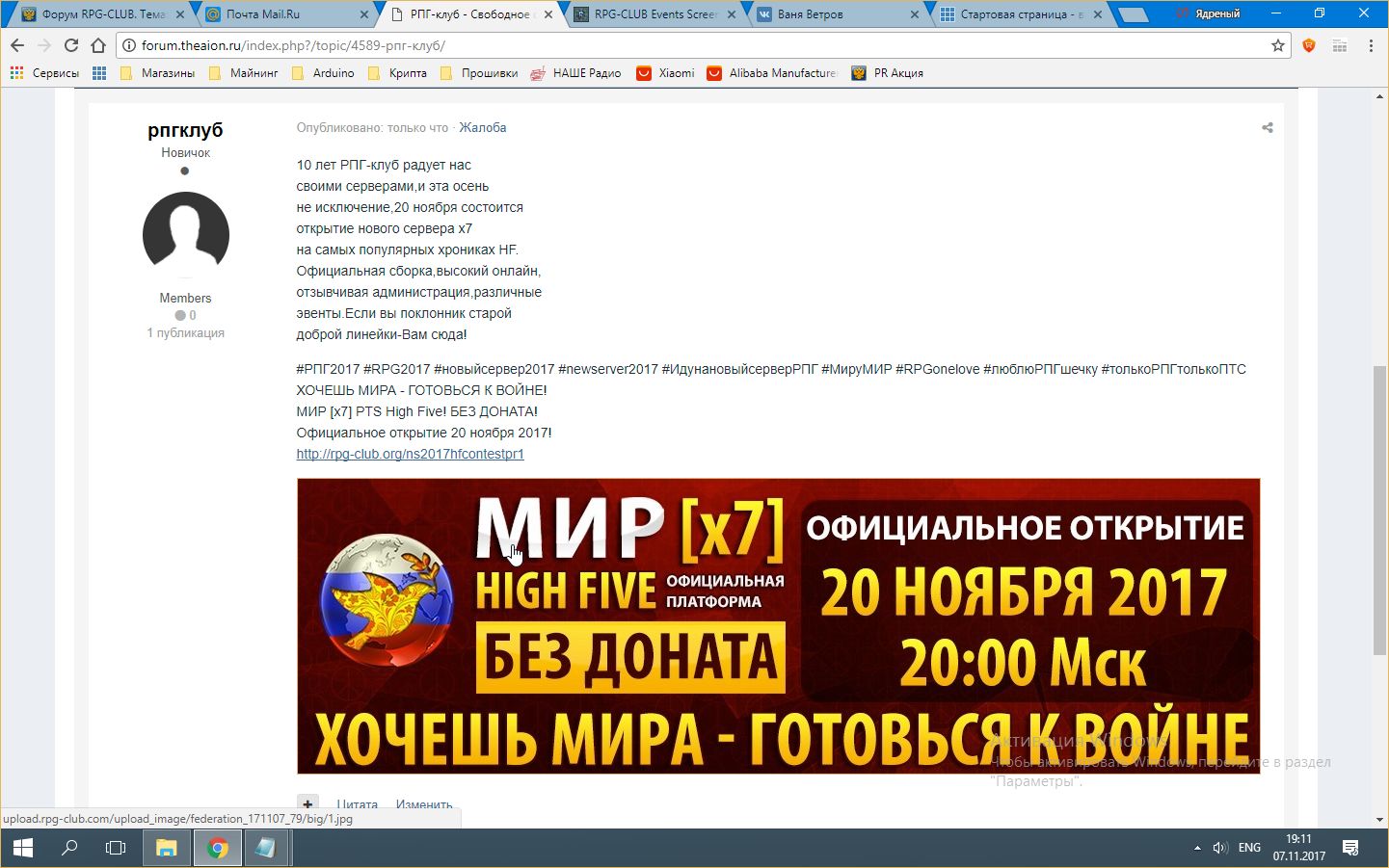Reload the current page

[x=70, y=45]
